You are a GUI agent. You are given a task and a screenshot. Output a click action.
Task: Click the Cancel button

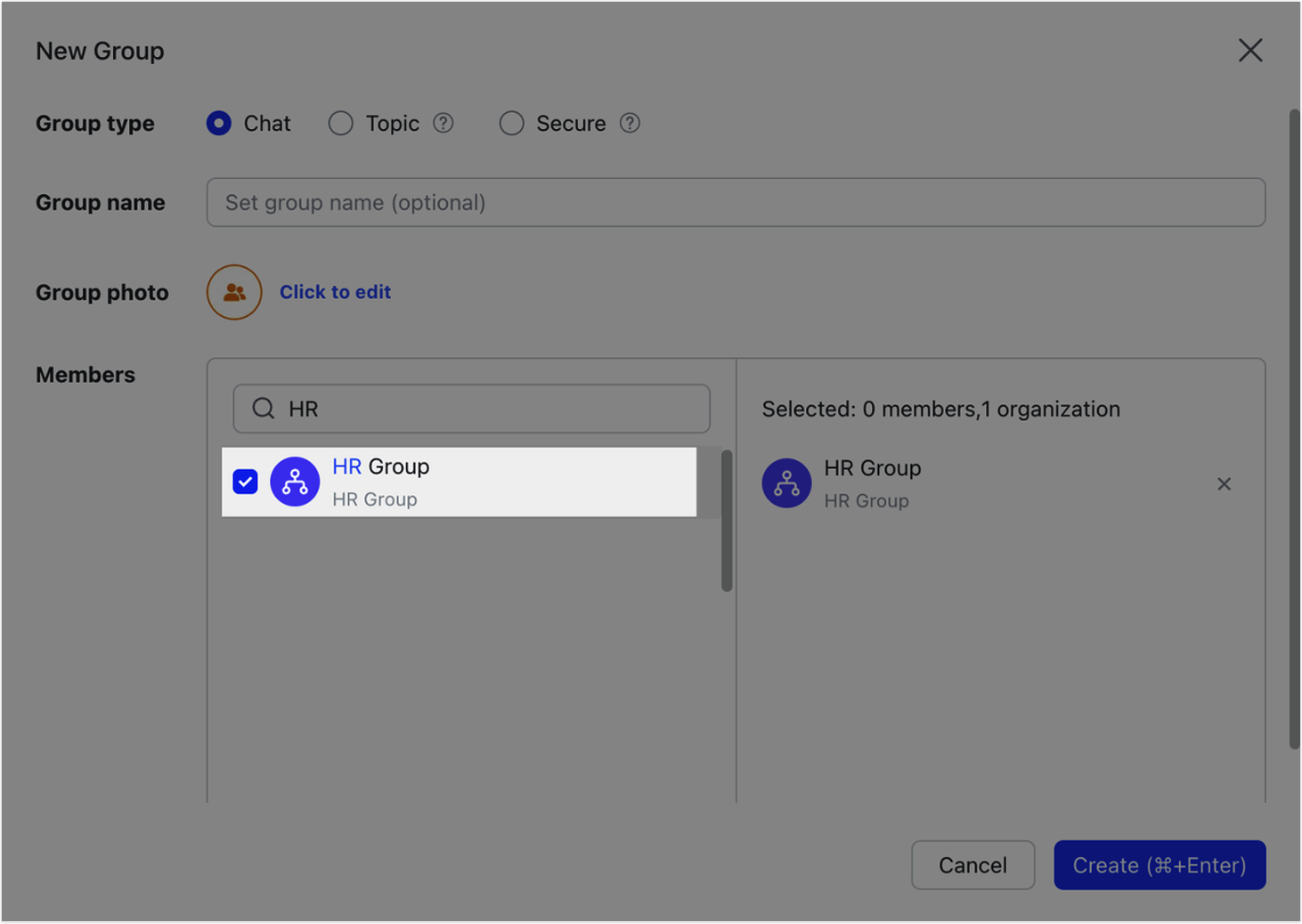pos(972,865)
